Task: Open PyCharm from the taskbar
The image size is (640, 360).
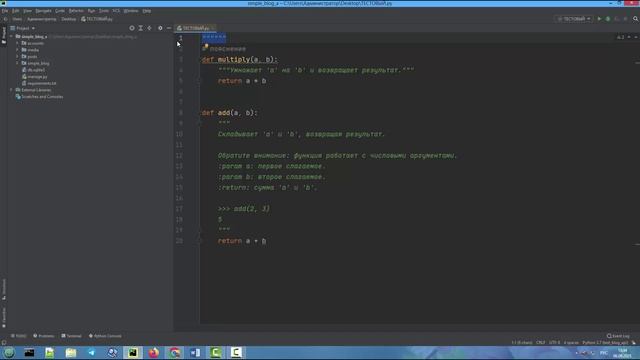Action: 133,353
